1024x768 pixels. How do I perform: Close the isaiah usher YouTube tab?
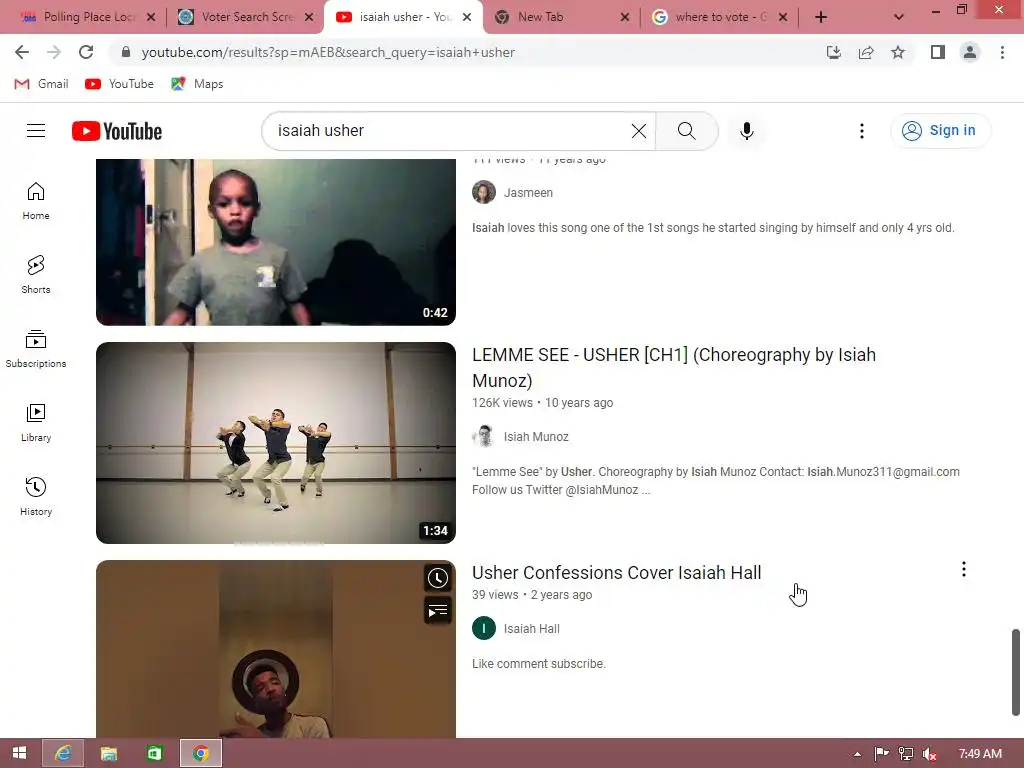pyautogui.click(x=467, y=17)
